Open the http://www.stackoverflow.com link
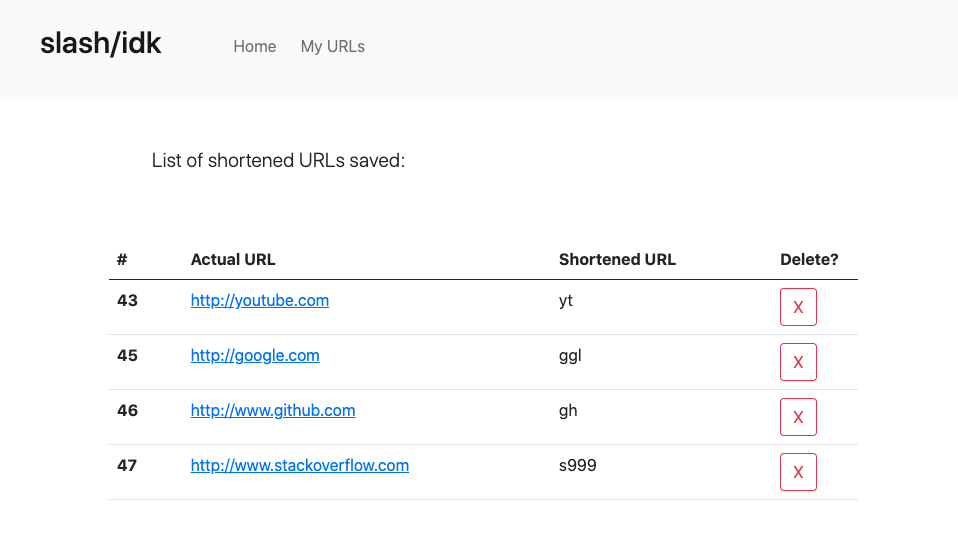The image size is (958, 536). (x=299, y=465)
